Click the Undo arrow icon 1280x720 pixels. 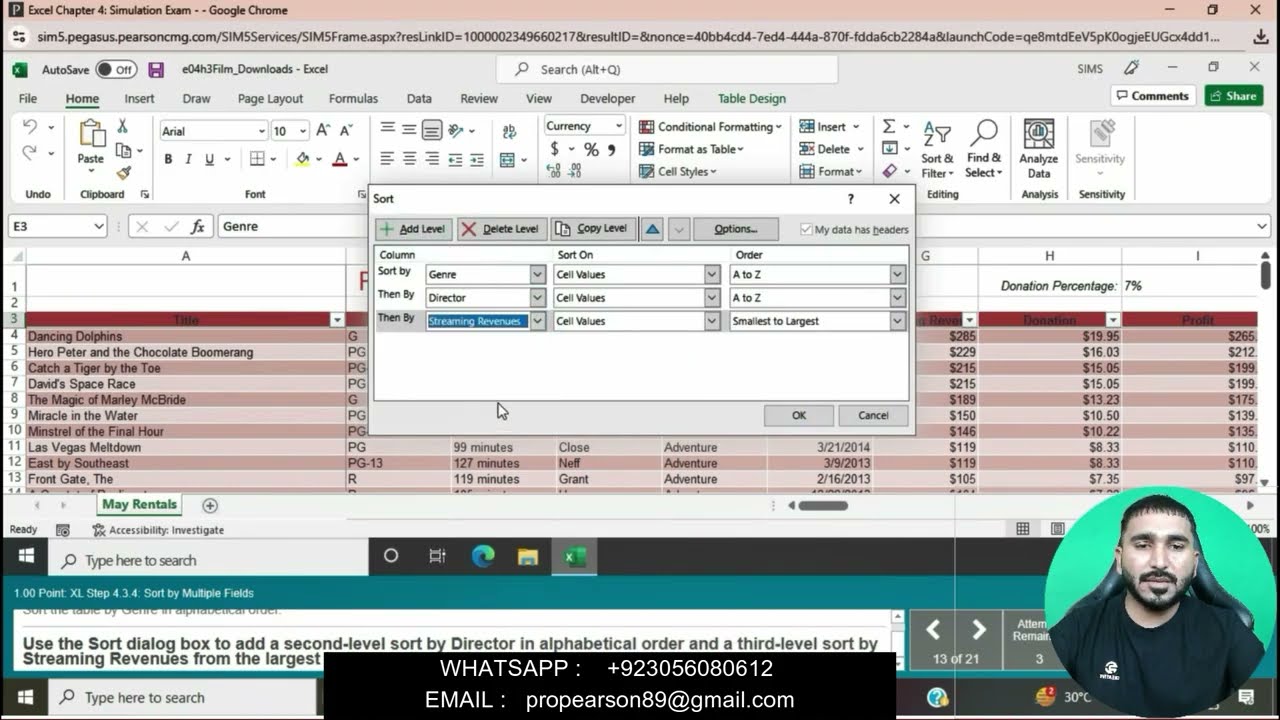pyautogui.click(x=30, y=127)
